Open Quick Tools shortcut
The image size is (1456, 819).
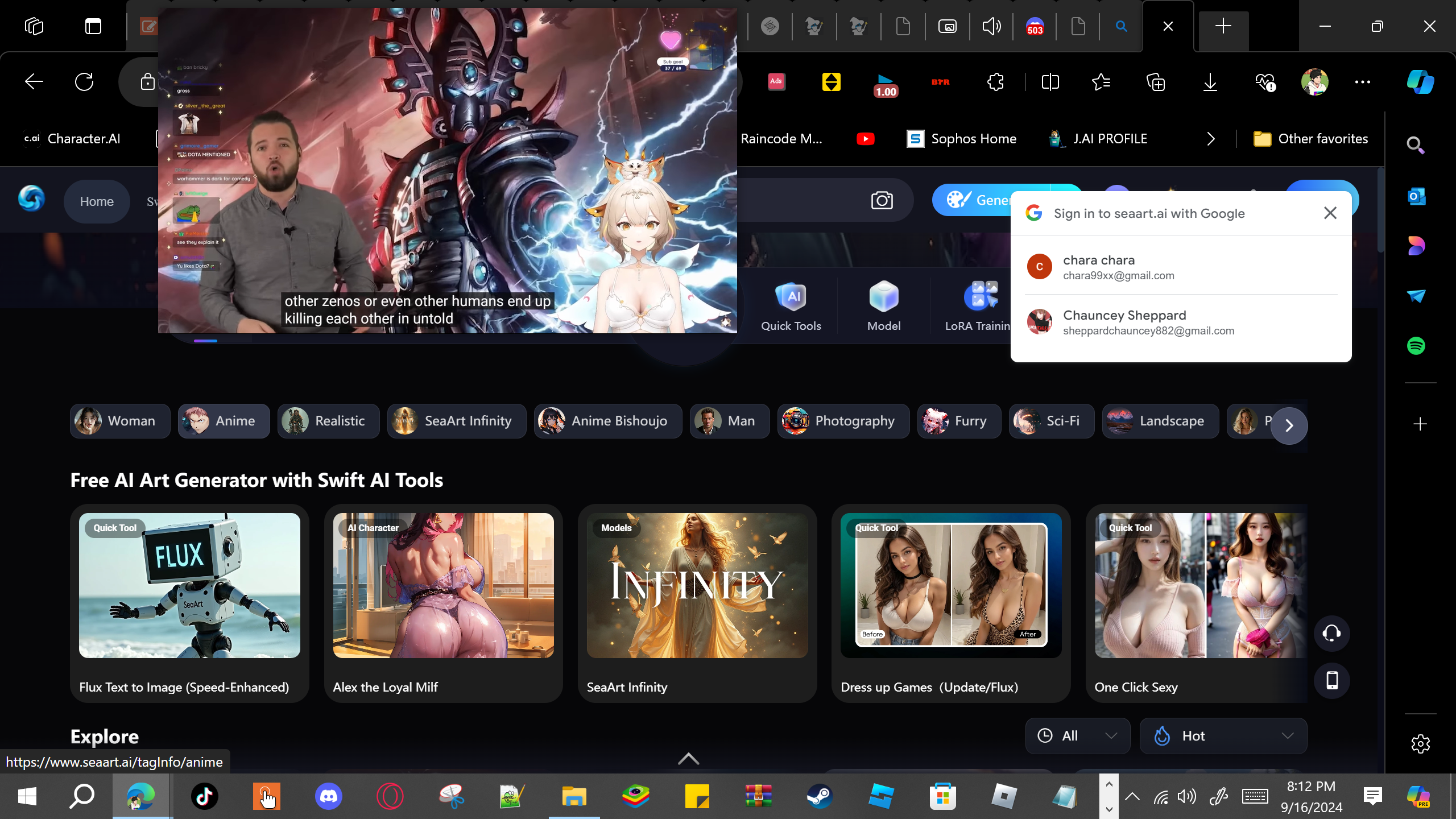pos(791,306)
